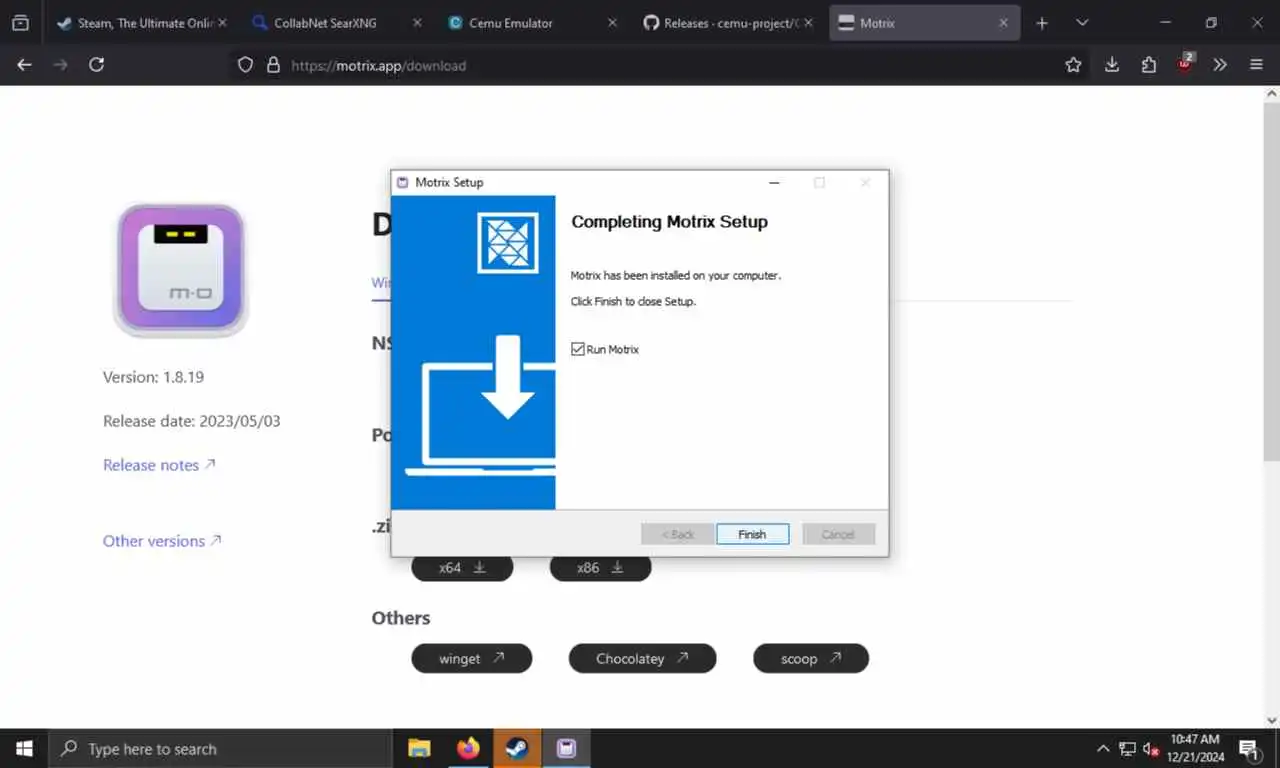The width and height of the screenshot is (1280, 768).
Task: Open the extensions puzzle icon
Action: click(1148, 65)
